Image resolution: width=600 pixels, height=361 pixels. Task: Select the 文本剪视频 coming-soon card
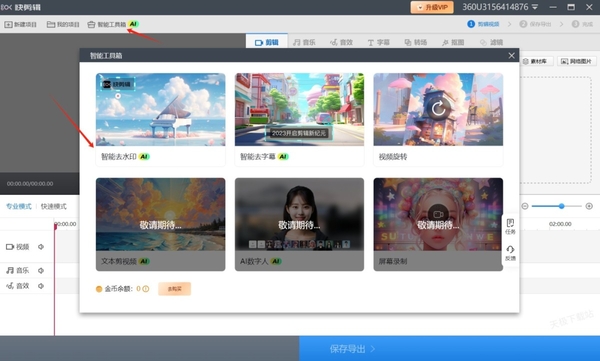[160, 224]
